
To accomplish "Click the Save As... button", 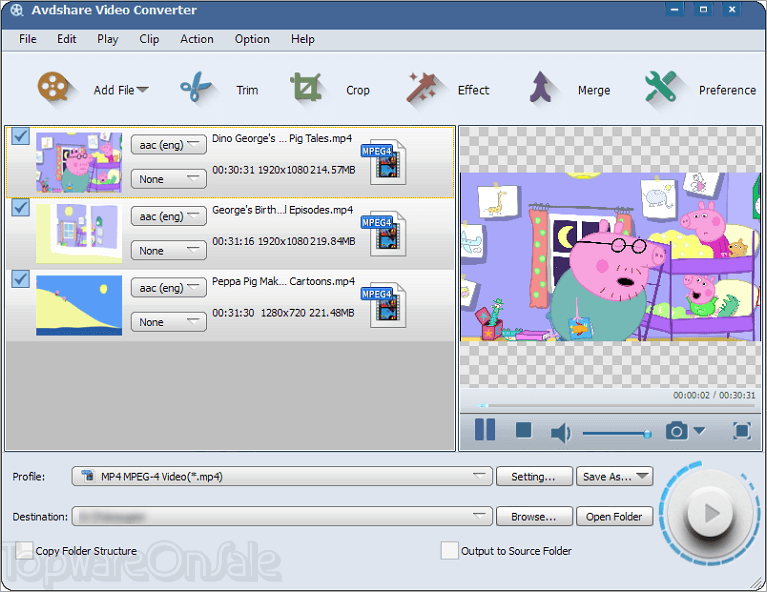I will click(614, 476).
